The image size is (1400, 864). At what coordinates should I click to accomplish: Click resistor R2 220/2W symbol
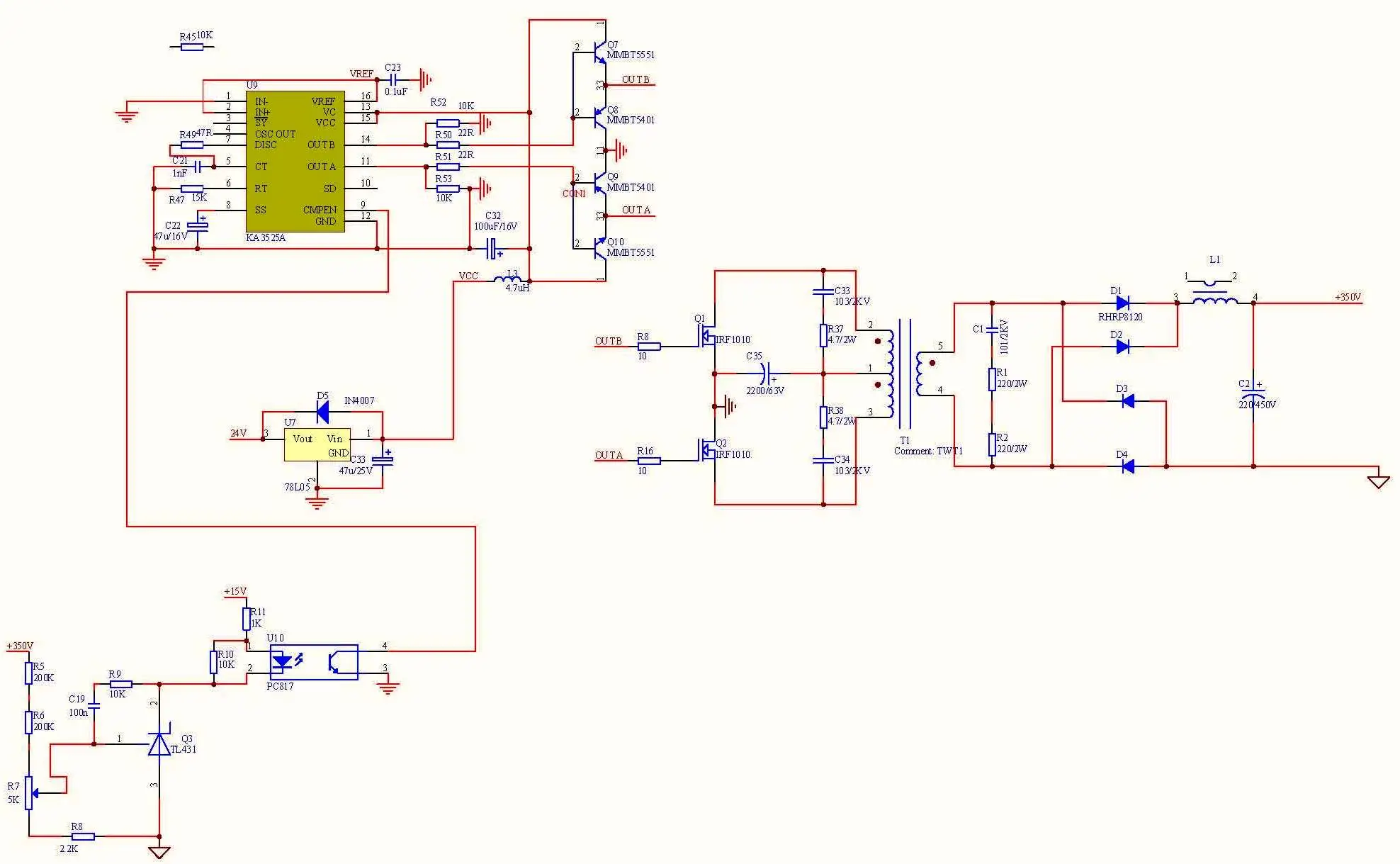click(992, 444)
